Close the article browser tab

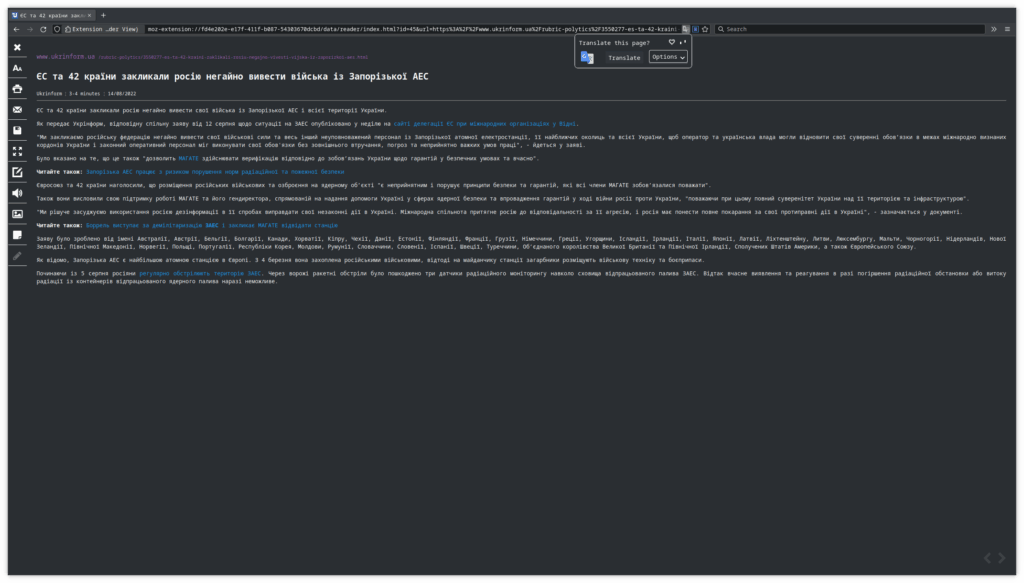pos(89,15)
